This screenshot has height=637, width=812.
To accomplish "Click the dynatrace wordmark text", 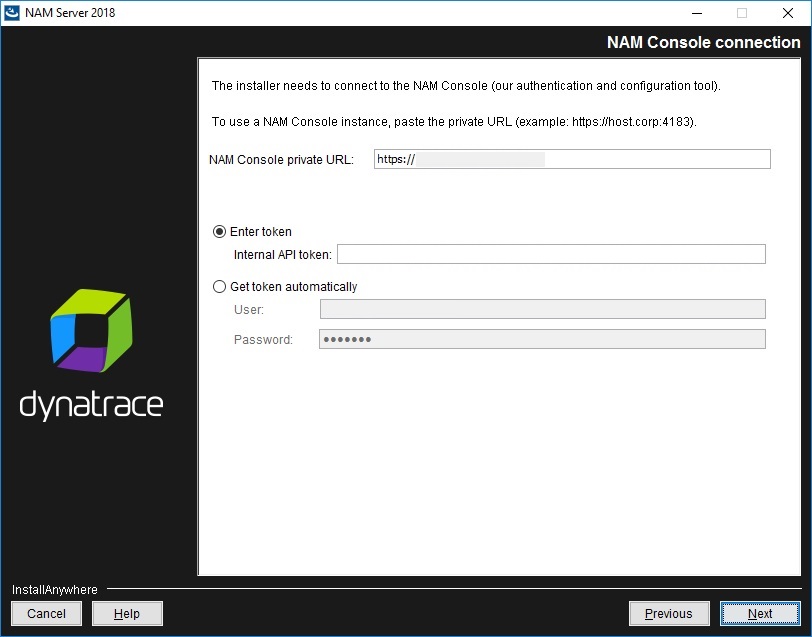I will pos(91,404).
